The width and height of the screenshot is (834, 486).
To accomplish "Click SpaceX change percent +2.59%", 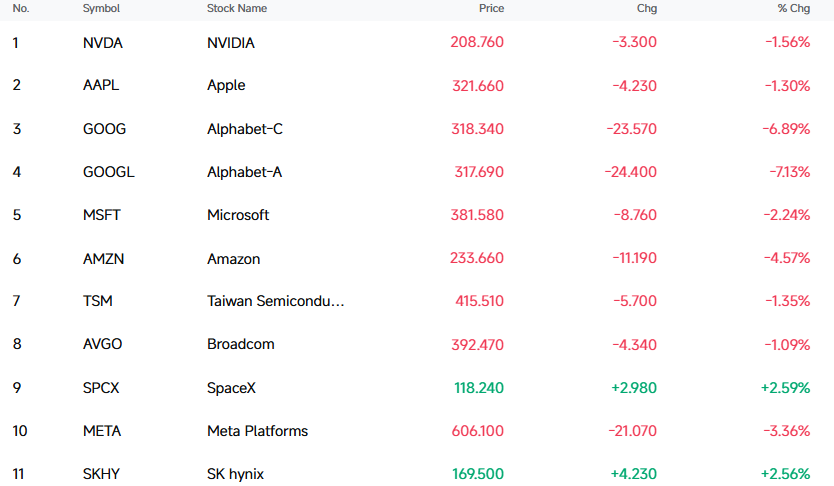I will (x=785, y=388).
